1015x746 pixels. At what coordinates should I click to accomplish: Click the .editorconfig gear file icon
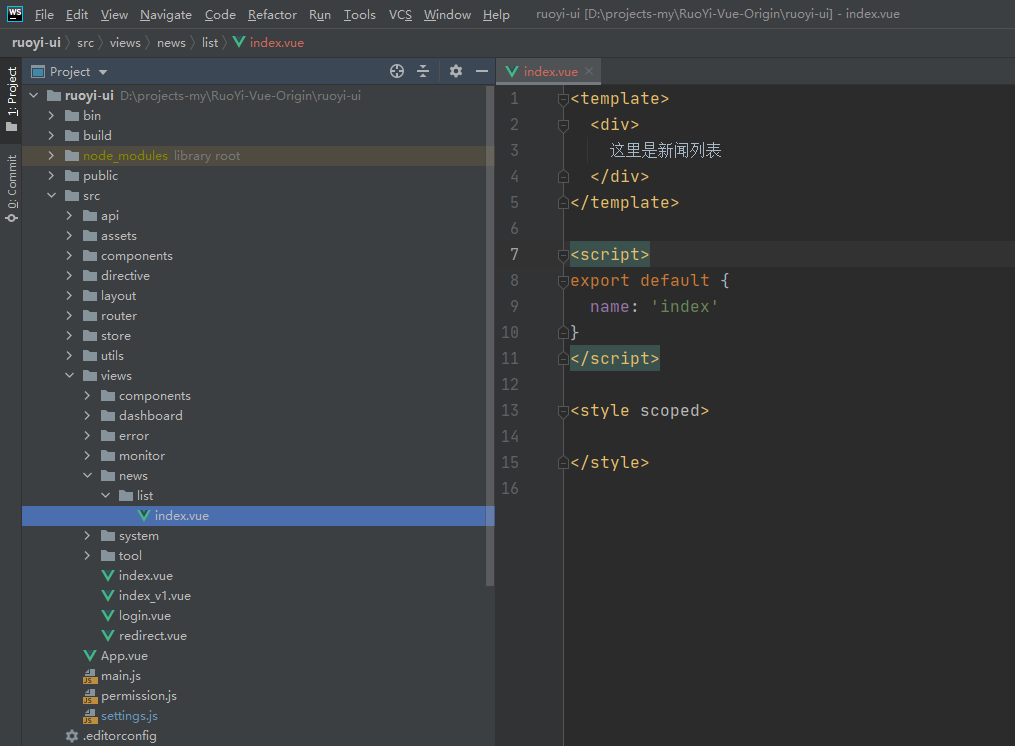click(x=72, y=736)
